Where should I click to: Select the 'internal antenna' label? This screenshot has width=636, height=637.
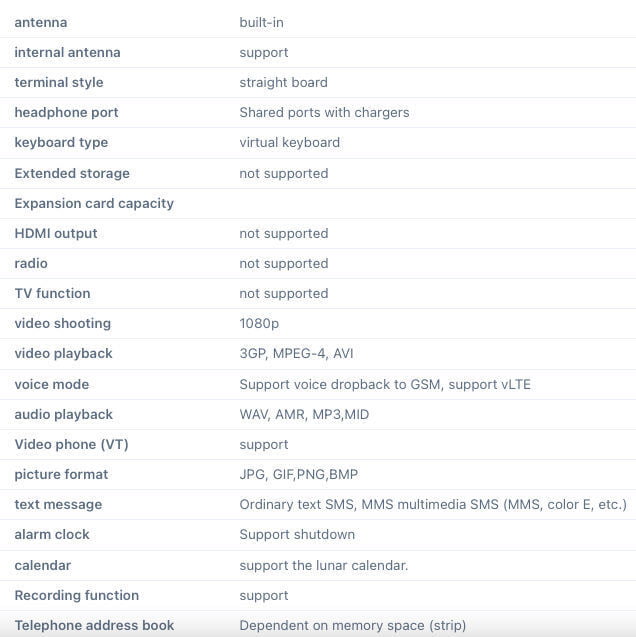pyautogui.click(x=67, y=52)
